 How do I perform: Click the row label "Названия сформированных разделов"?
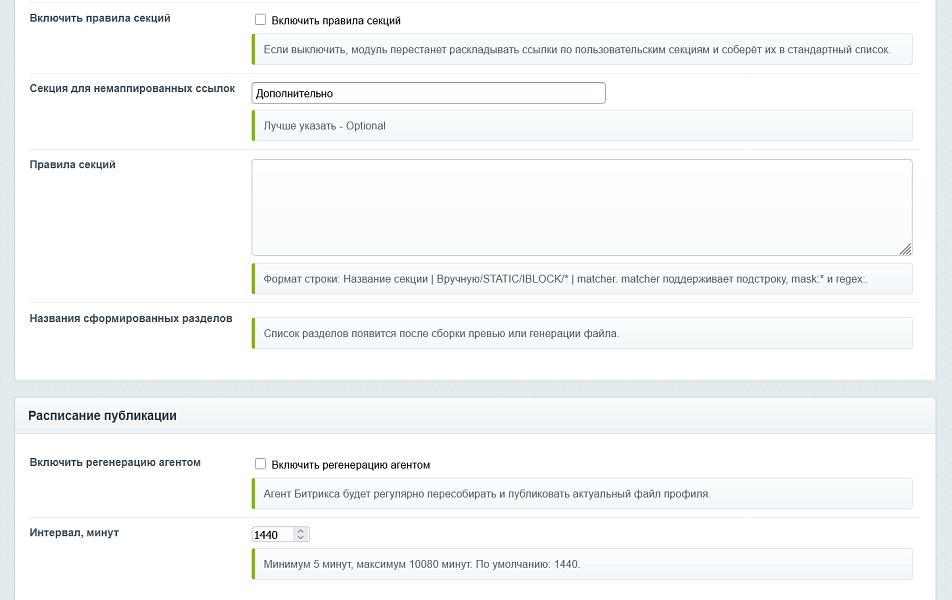131,319
